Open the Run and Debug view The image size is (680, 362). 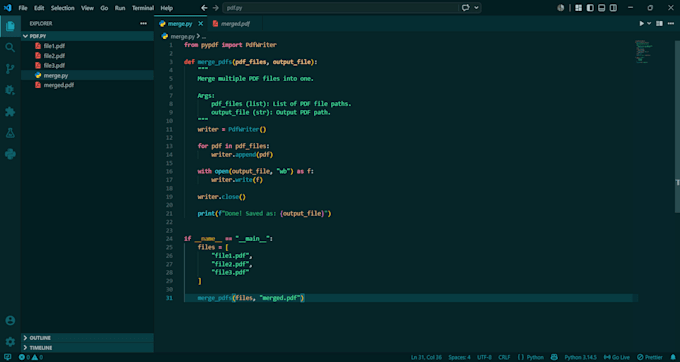click(10, 90)
